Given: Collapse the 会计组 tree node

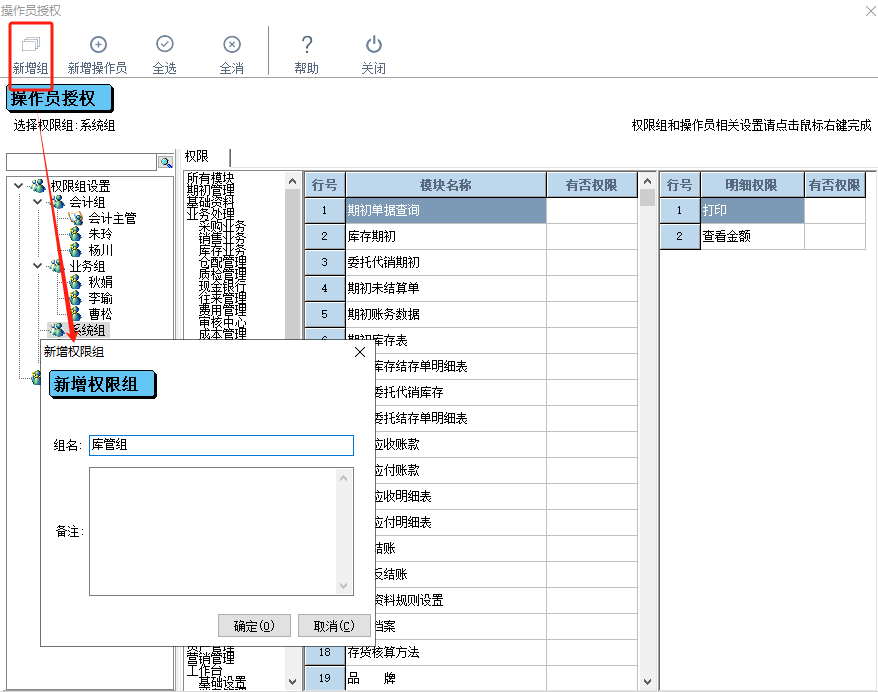Looking at the screenshot, I should tap(38, 202).
